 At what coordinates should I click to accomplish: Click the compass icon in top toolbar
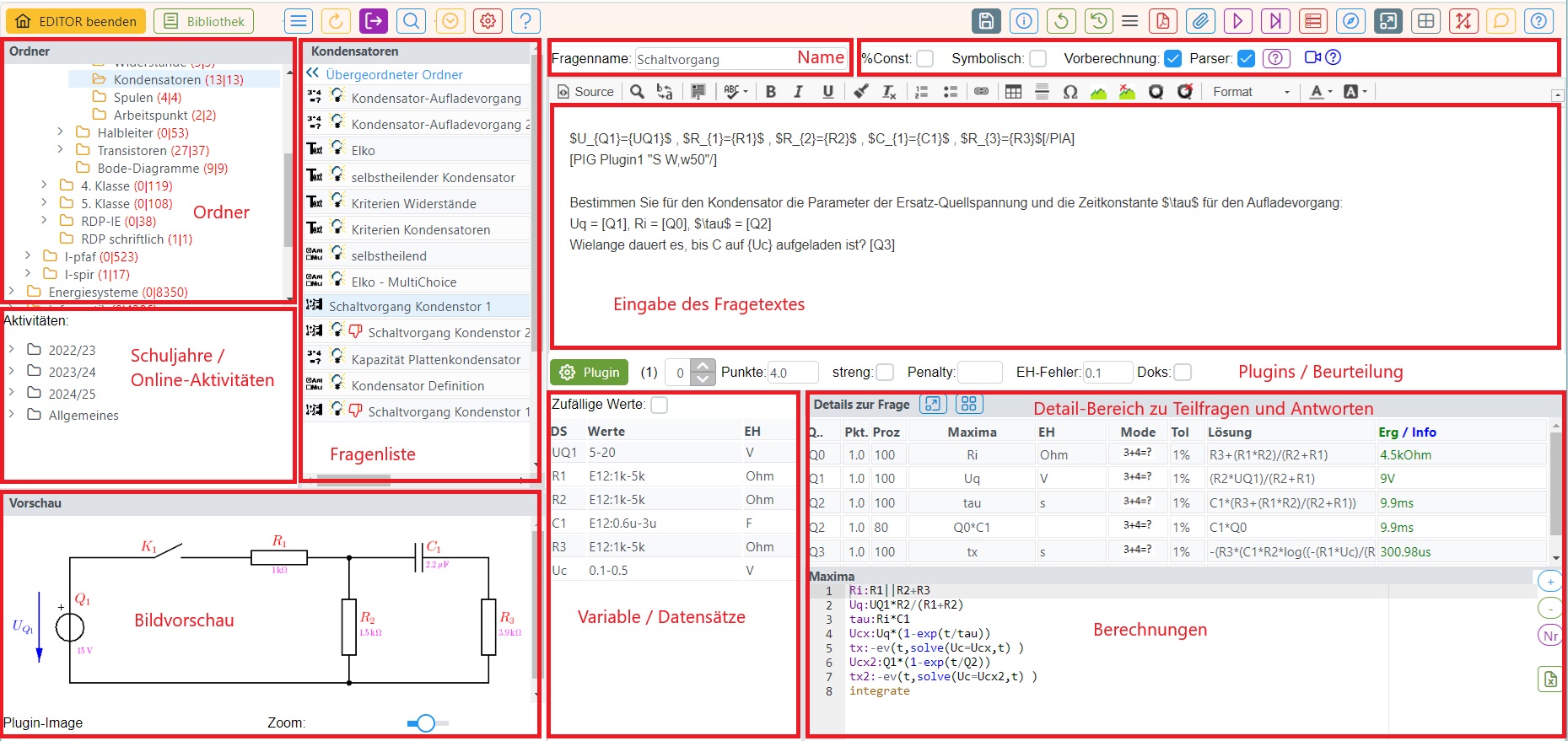[x=1350, y=21]
